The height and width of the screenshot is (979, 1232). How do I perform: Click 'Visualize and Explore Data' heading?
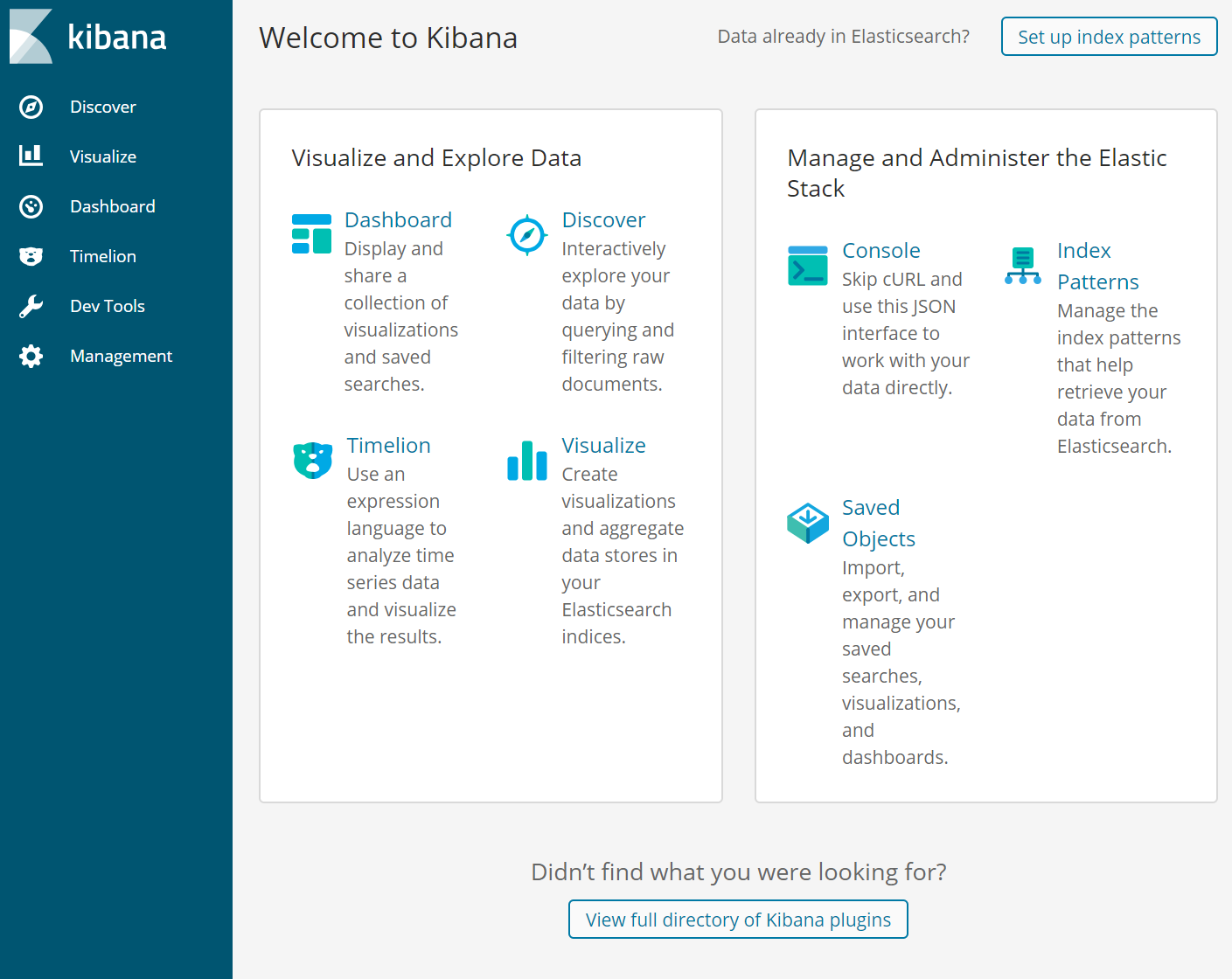[x=436, y=158]
